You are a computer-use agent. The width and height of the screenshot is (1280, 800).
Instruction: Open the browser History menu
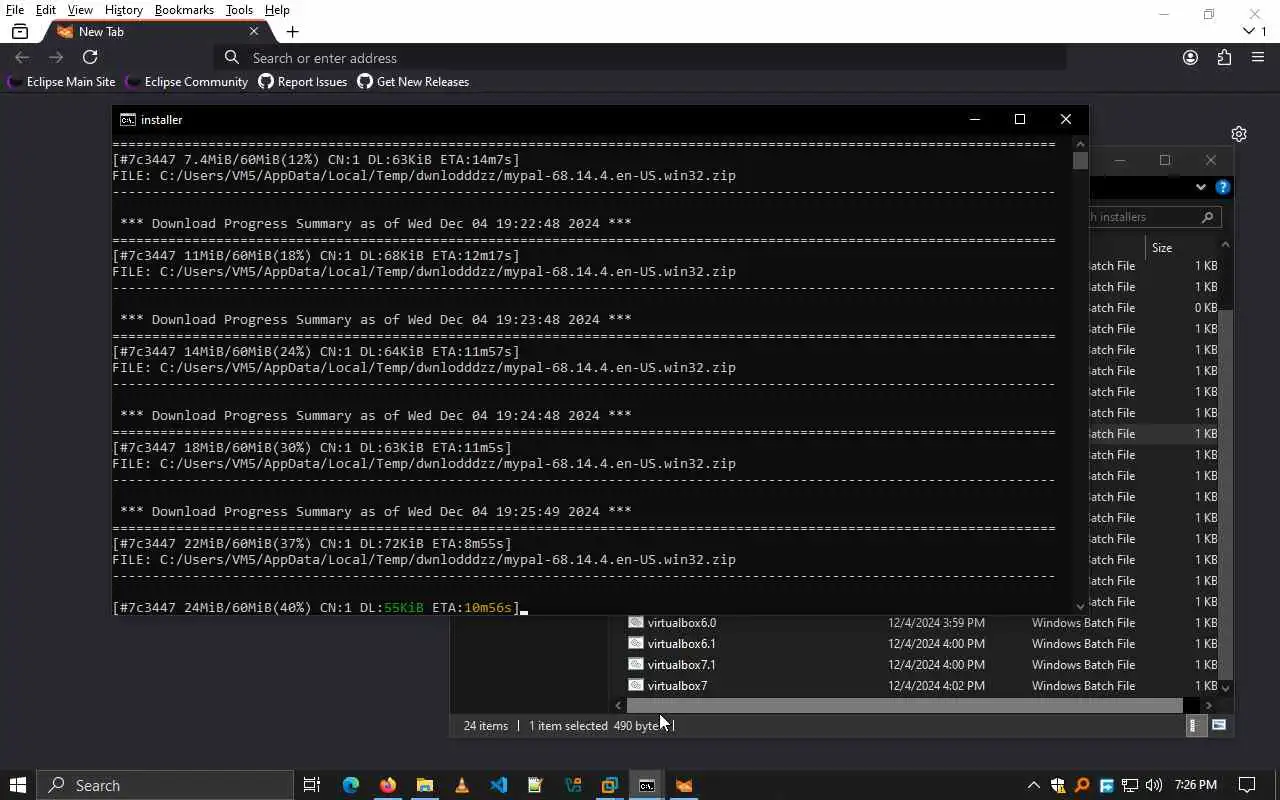[x=124, y=10]
